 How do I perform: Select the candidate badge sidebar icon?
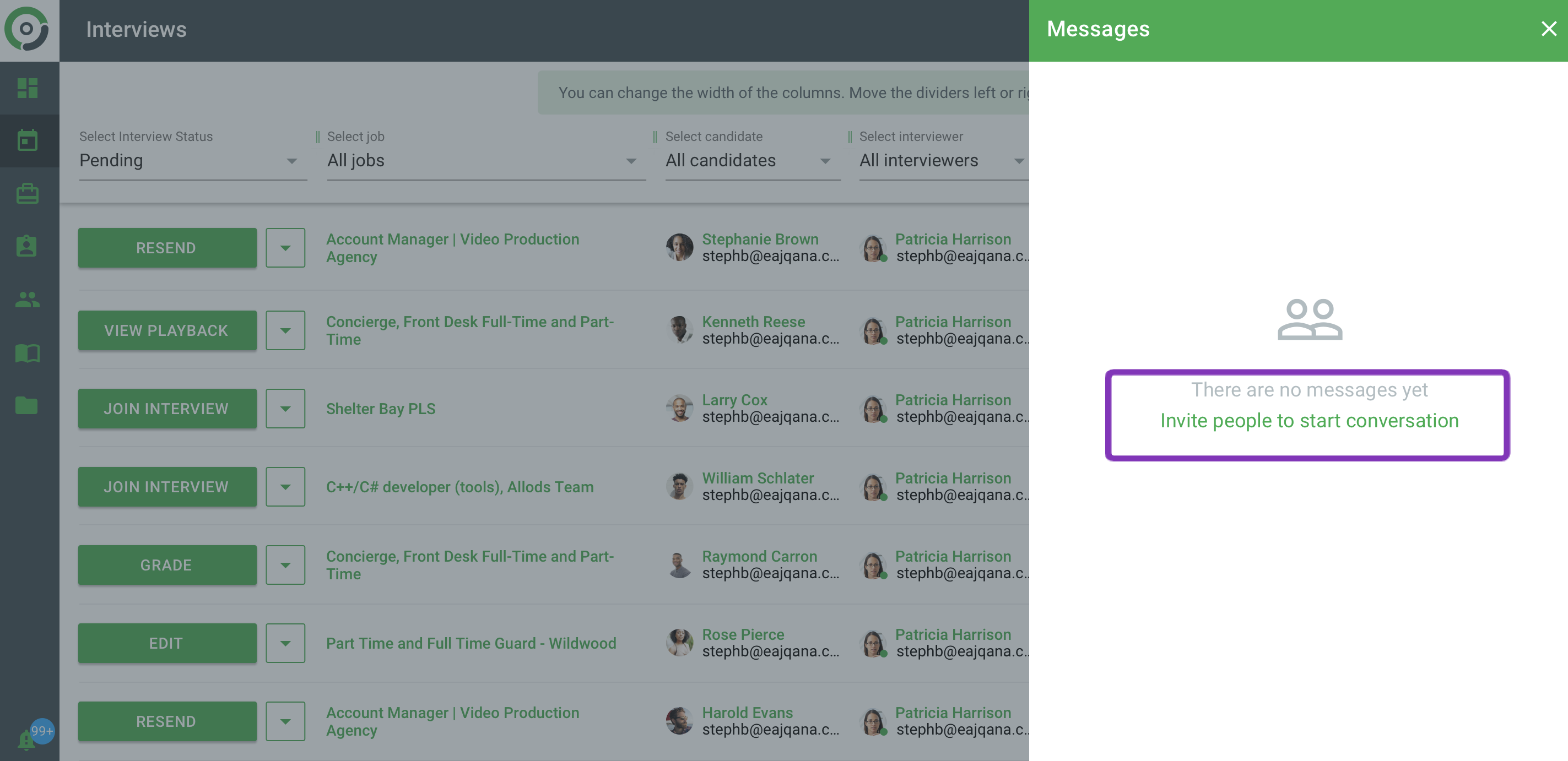coord(28,246)
